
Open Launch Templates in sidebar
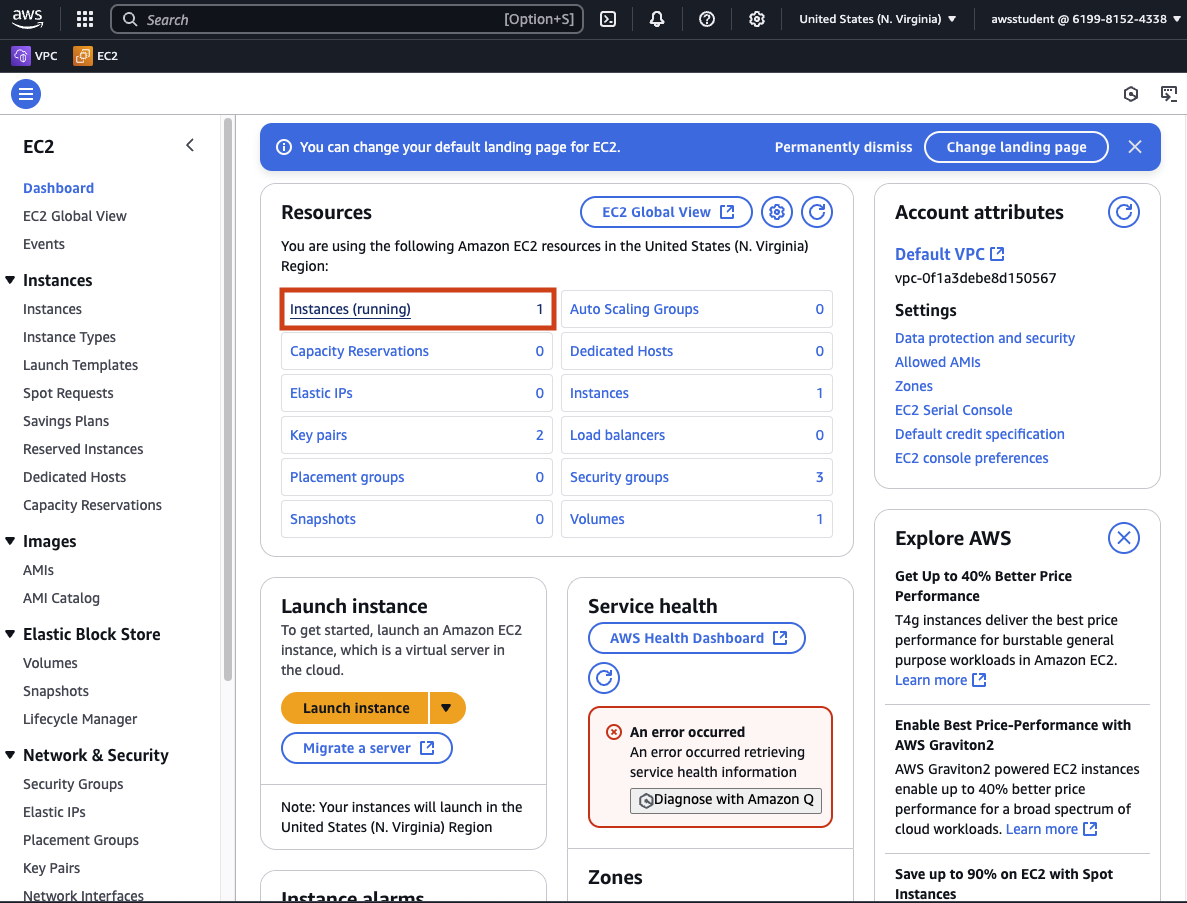[80, 365]
